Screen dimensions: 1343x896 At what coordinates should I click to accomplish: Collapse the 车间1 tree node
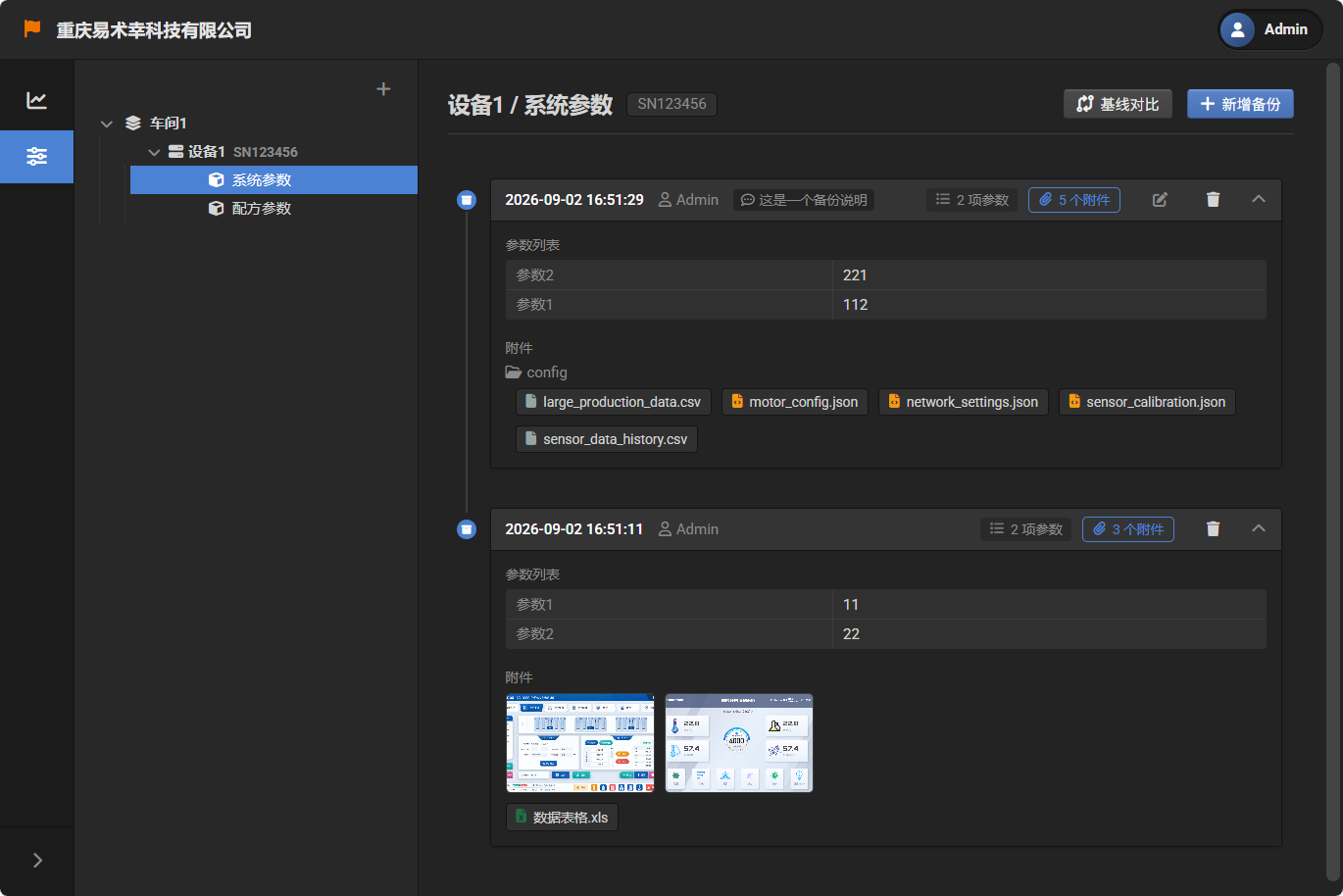(x=107, y=124)
